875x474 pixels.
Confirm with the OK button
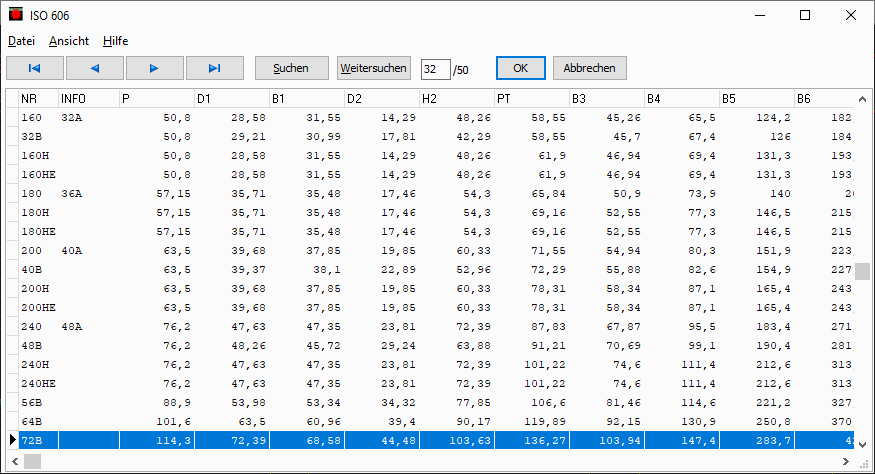click(520, 68)
